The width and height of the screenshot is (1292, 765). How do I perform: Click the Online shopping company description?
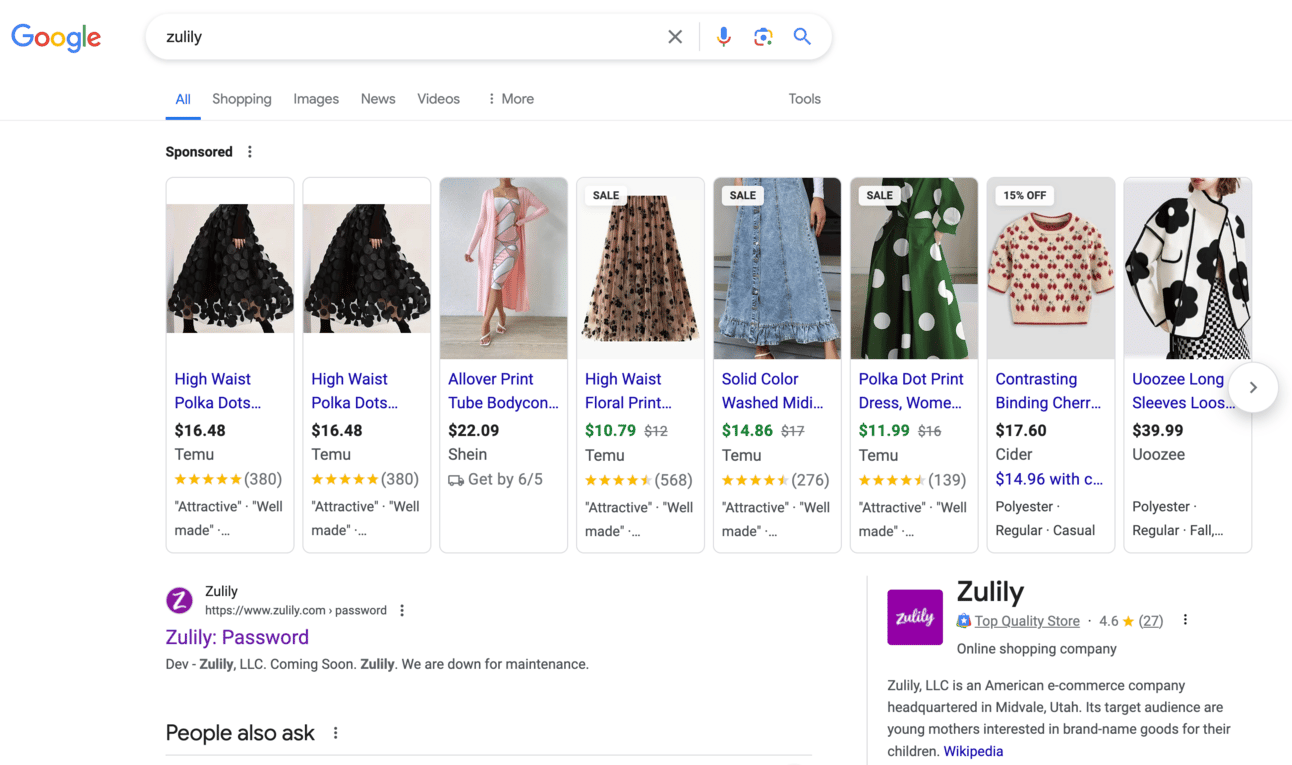[x=1037, y=649]
